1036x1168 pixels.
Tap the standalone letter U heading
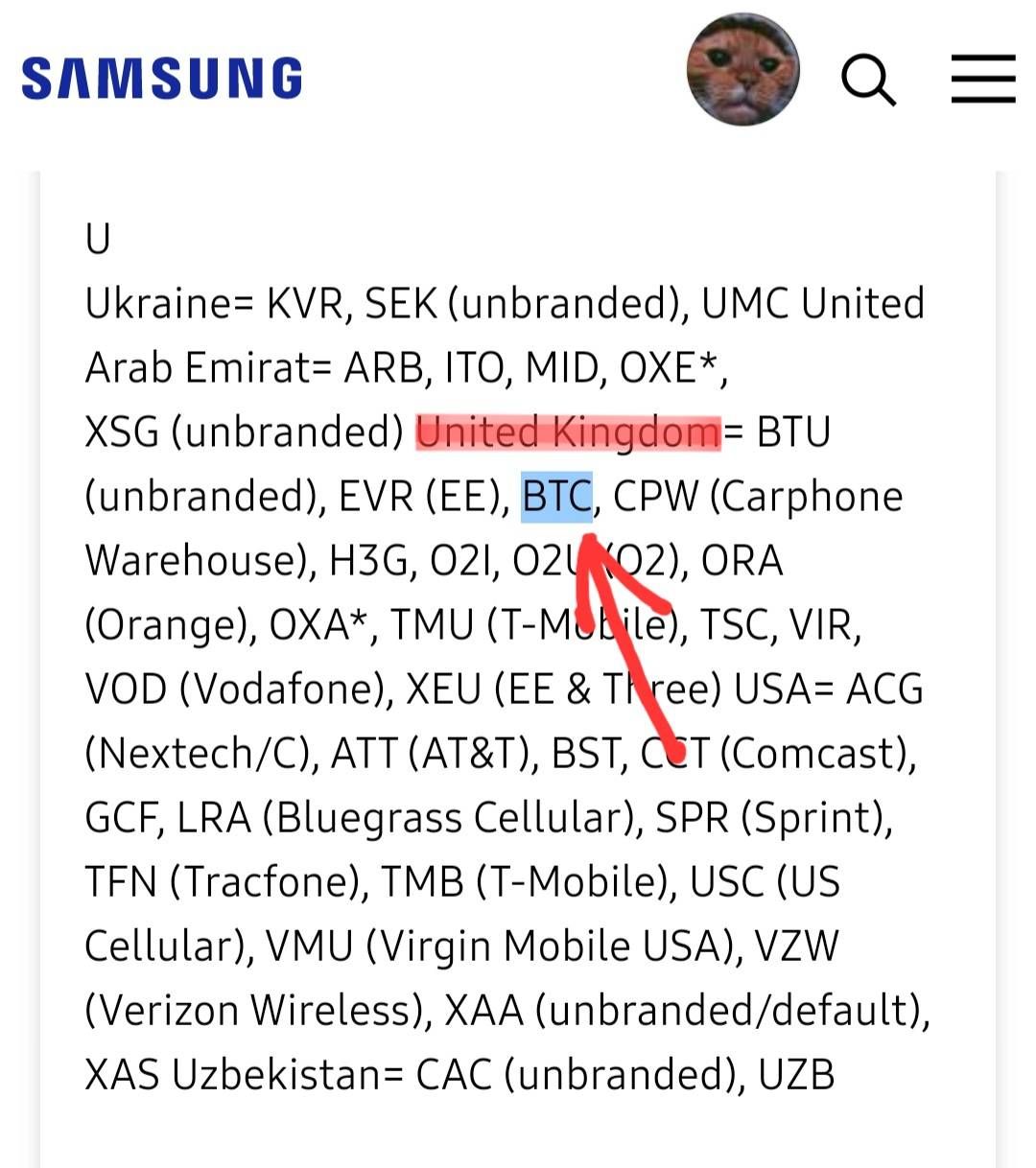click(98, 240)
